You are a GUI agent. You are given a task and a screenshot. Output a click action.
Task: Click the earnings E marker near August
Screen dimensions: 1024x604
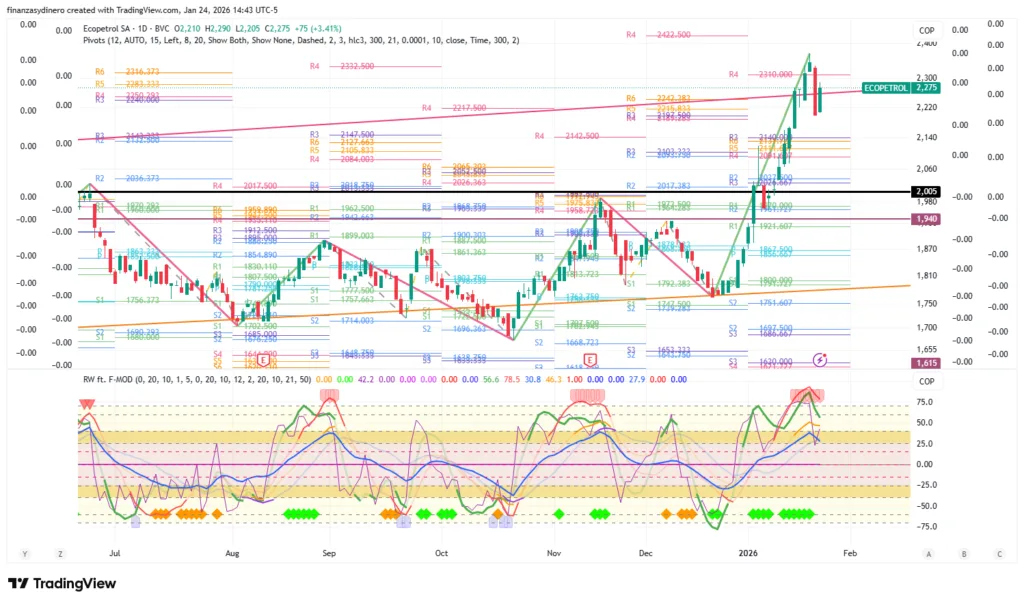[262, 358]
